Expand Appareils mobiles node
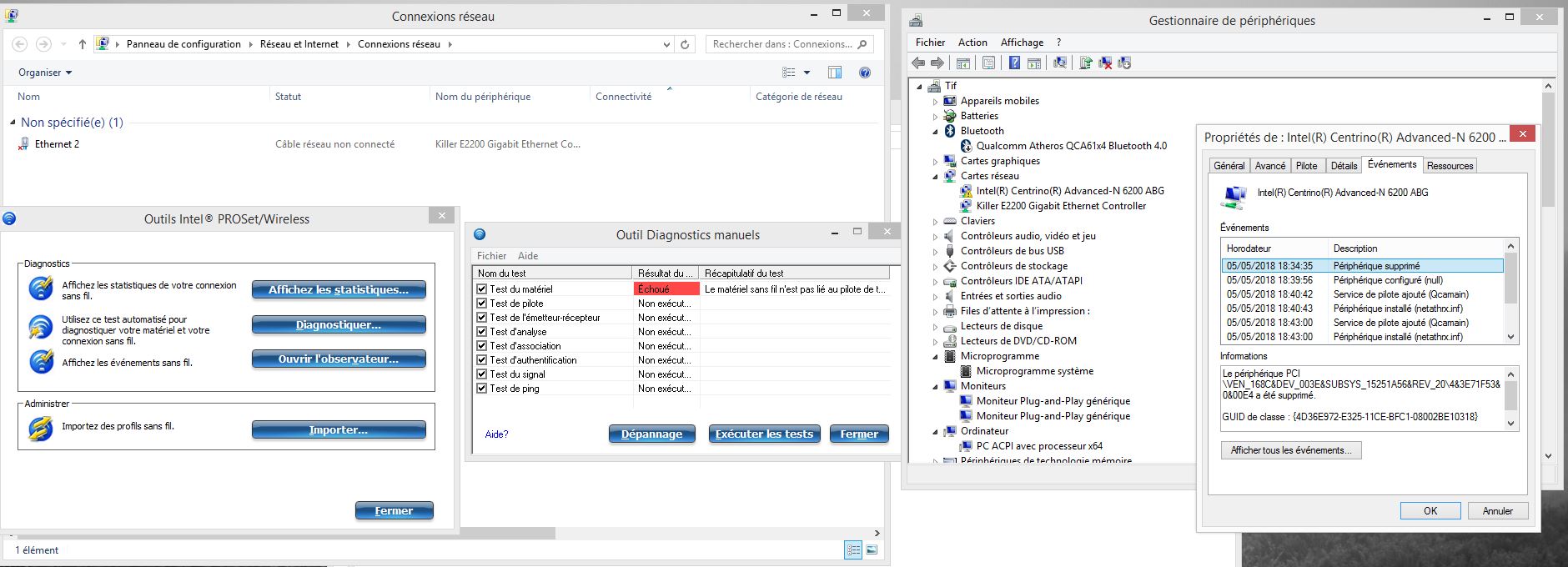Viewport: 1568px width, 567px height. click(935, 102)
